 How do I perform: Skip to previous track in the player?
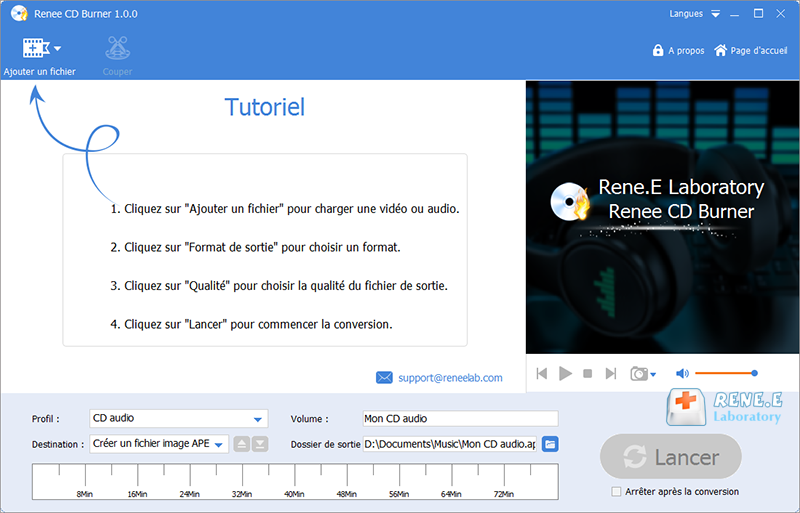[542, 374]
